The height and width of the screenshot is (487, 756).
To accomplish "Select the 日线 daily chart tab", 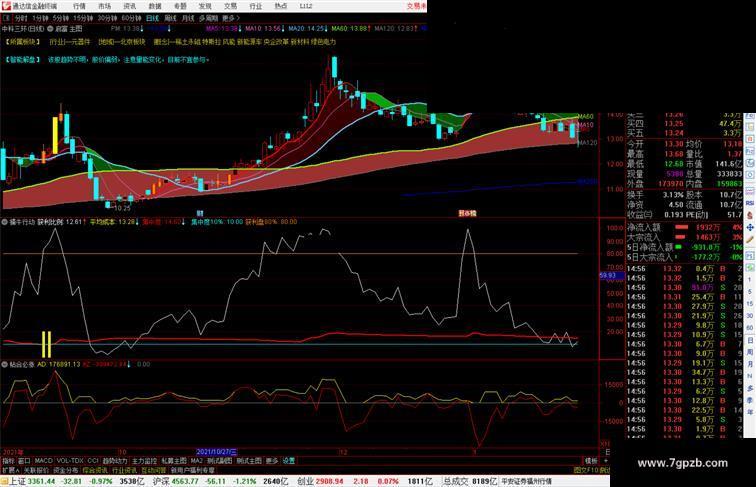I will [x=152, y=18].
